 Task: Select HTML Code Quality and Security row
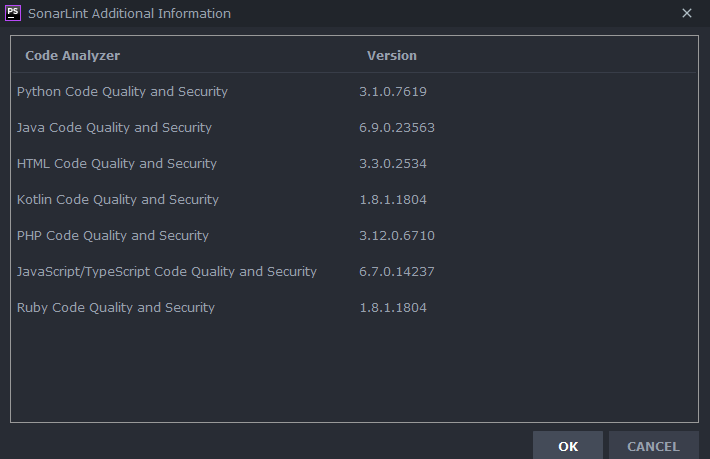tap(117, 164)
